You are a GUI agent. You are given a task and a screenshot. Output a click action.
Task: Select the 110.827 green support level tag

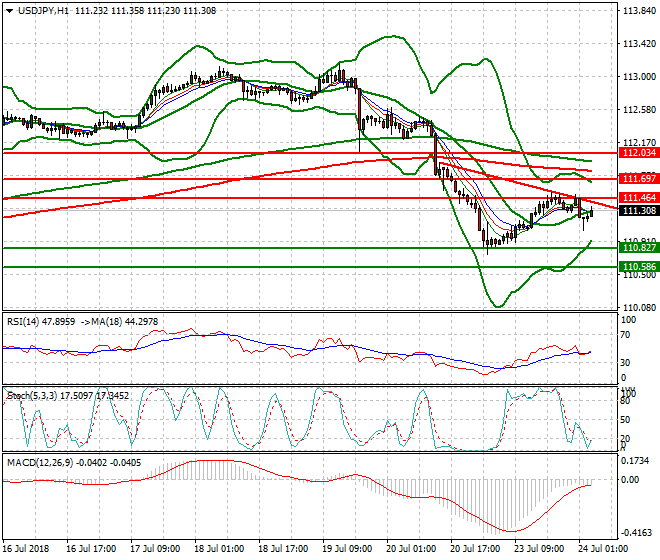click(638, 247)
